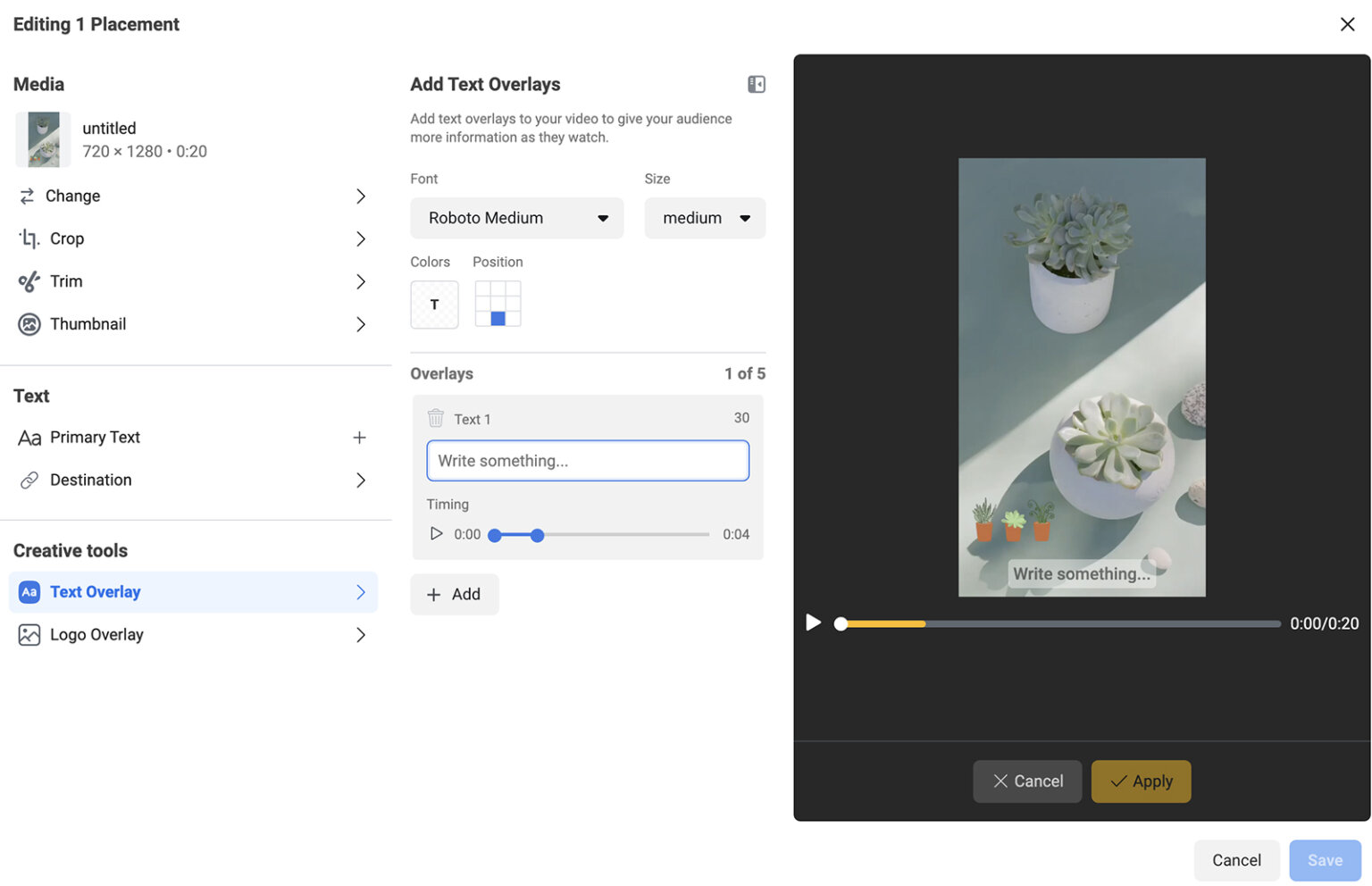Open the Thumbnail editor
This screenshot has height=886, width=1372.
tap(88, 323)
